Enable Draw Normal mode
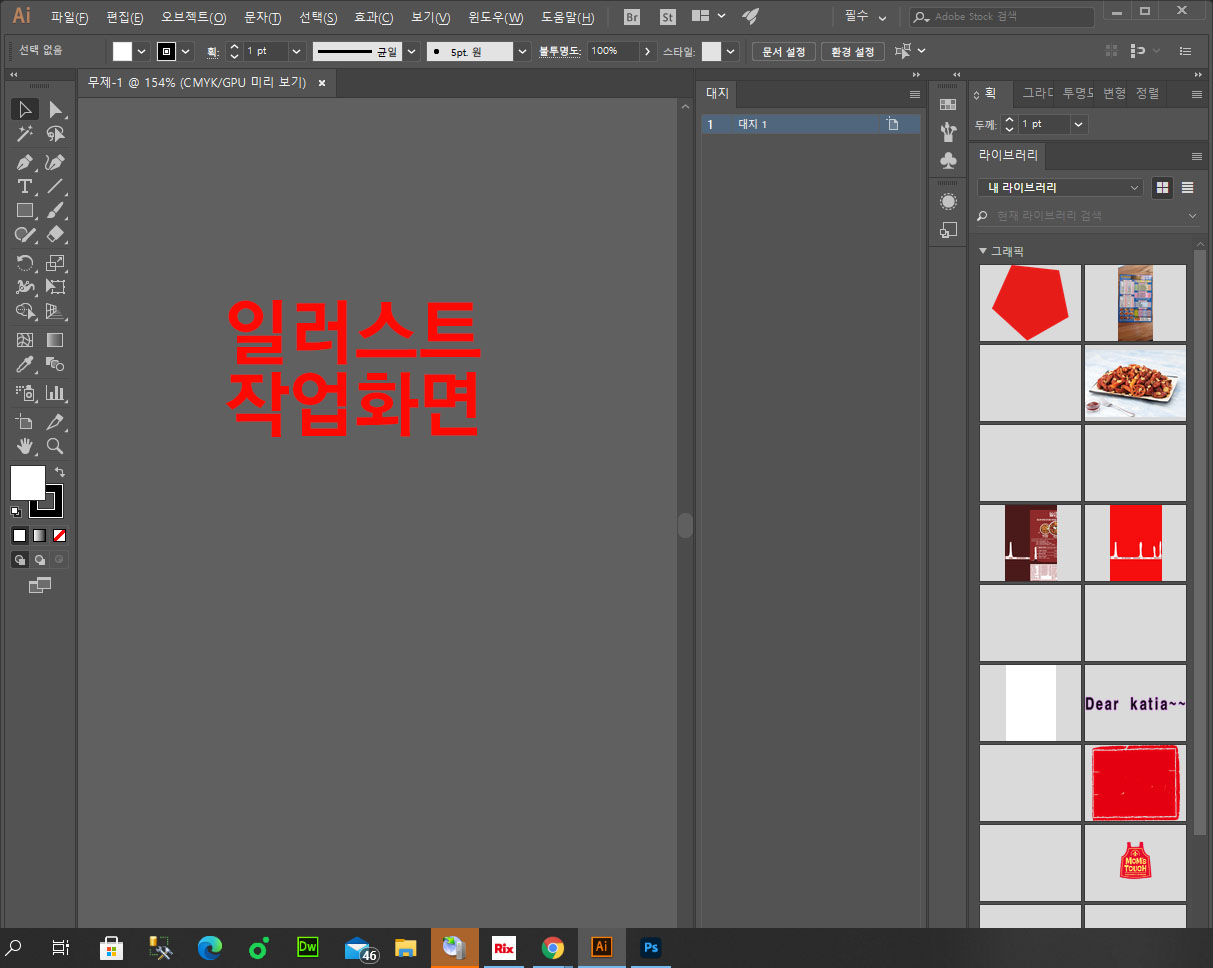 [x=19, y=560]
